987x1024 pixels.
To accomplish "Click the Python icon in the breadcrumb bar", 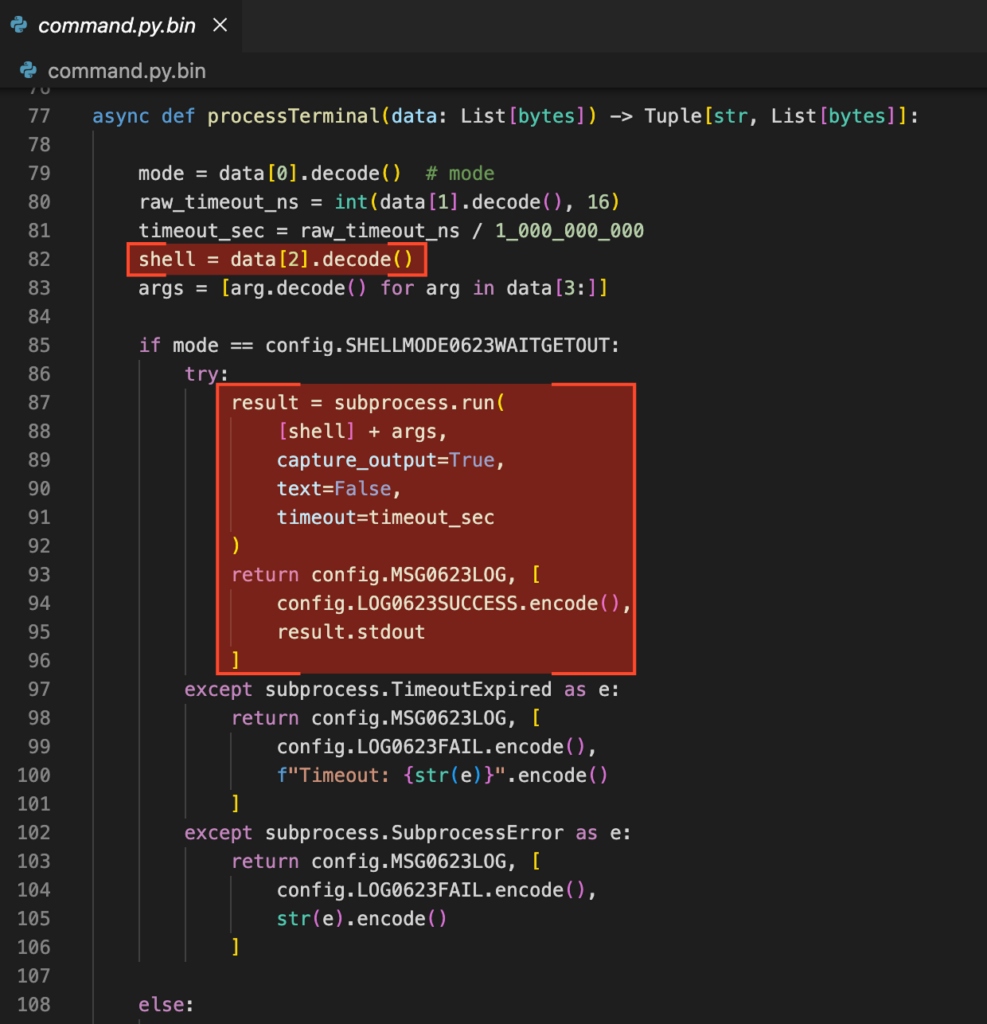I will [29, 71].
